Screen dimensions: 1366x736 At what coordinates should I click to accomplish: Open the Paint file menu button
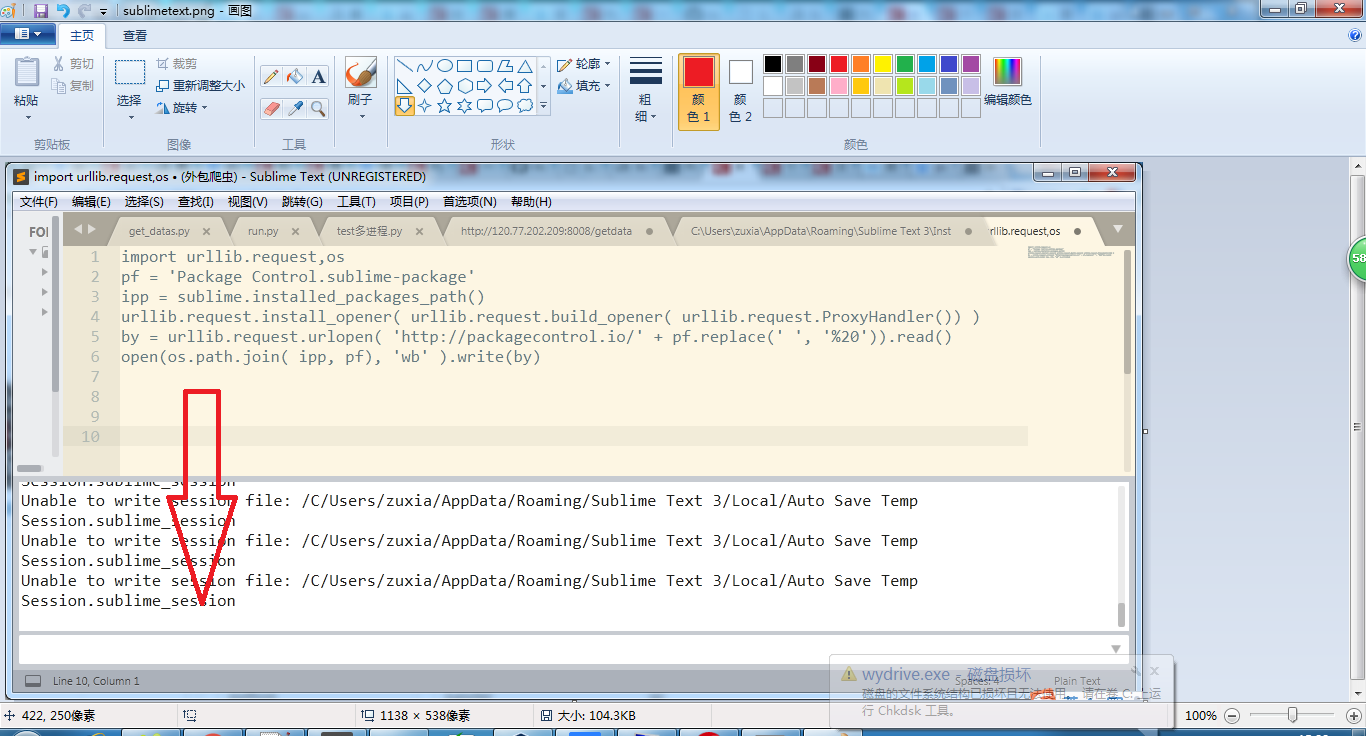[28, 35]
